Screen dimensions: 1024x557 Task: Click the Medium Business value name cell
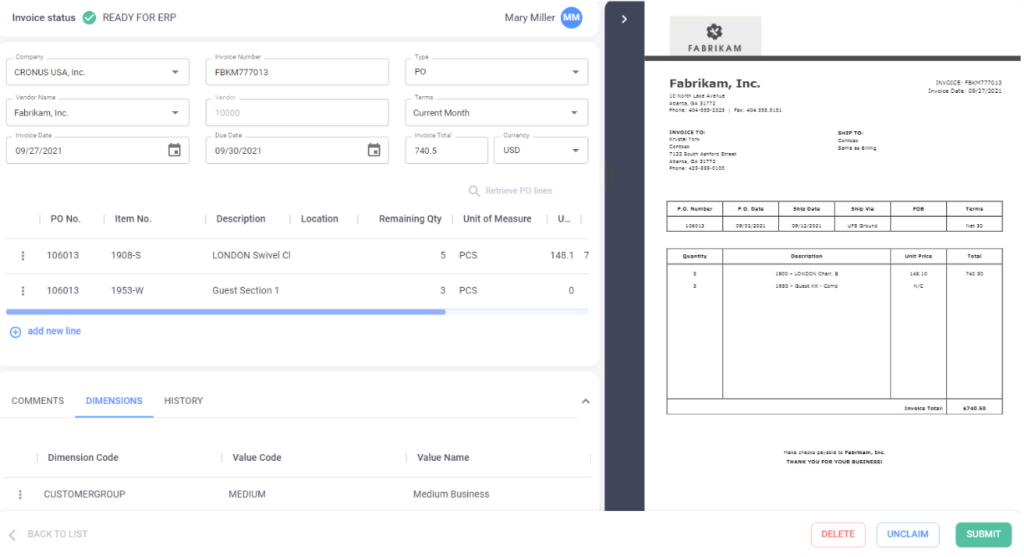coord(451,494)
